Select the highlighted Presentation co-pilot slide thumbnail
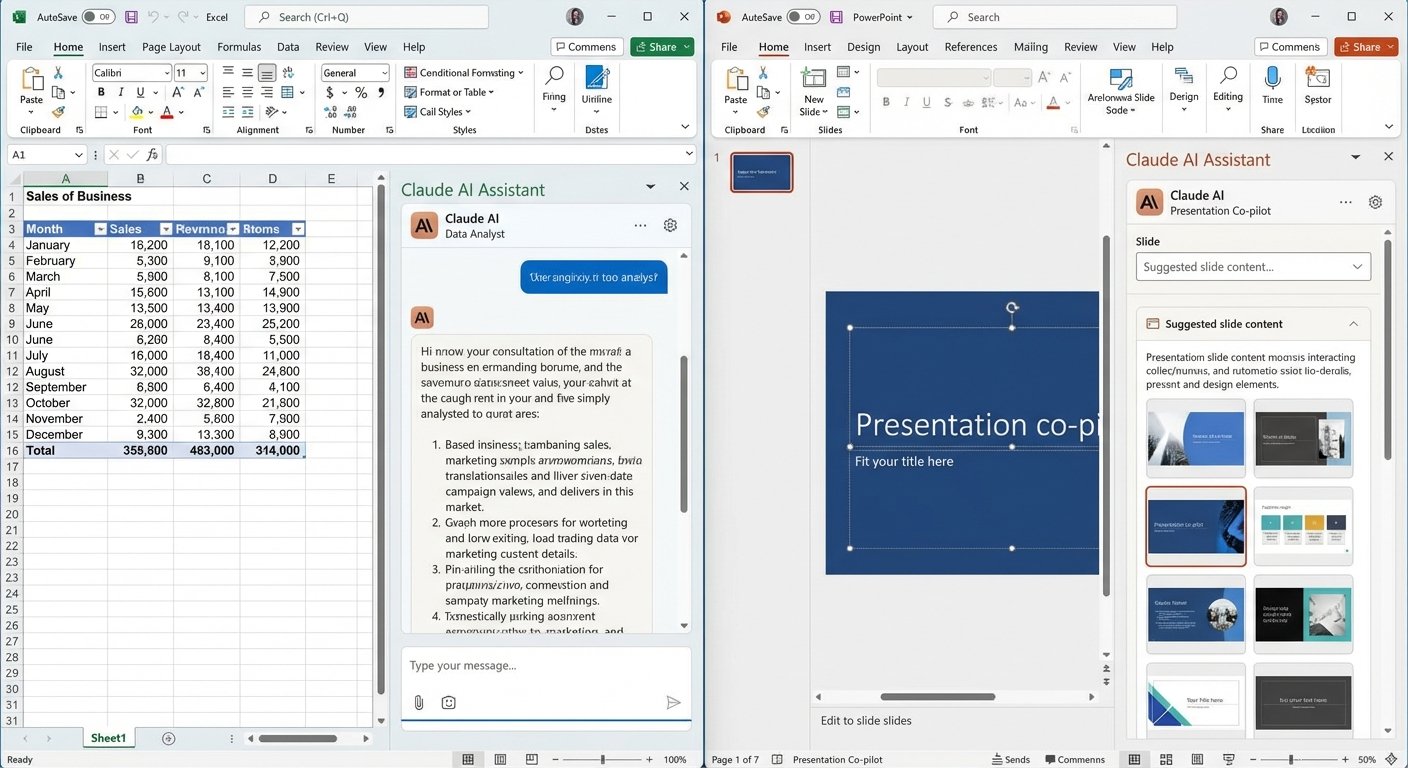The image size is (1408, 768). (x=1196, y=525)
